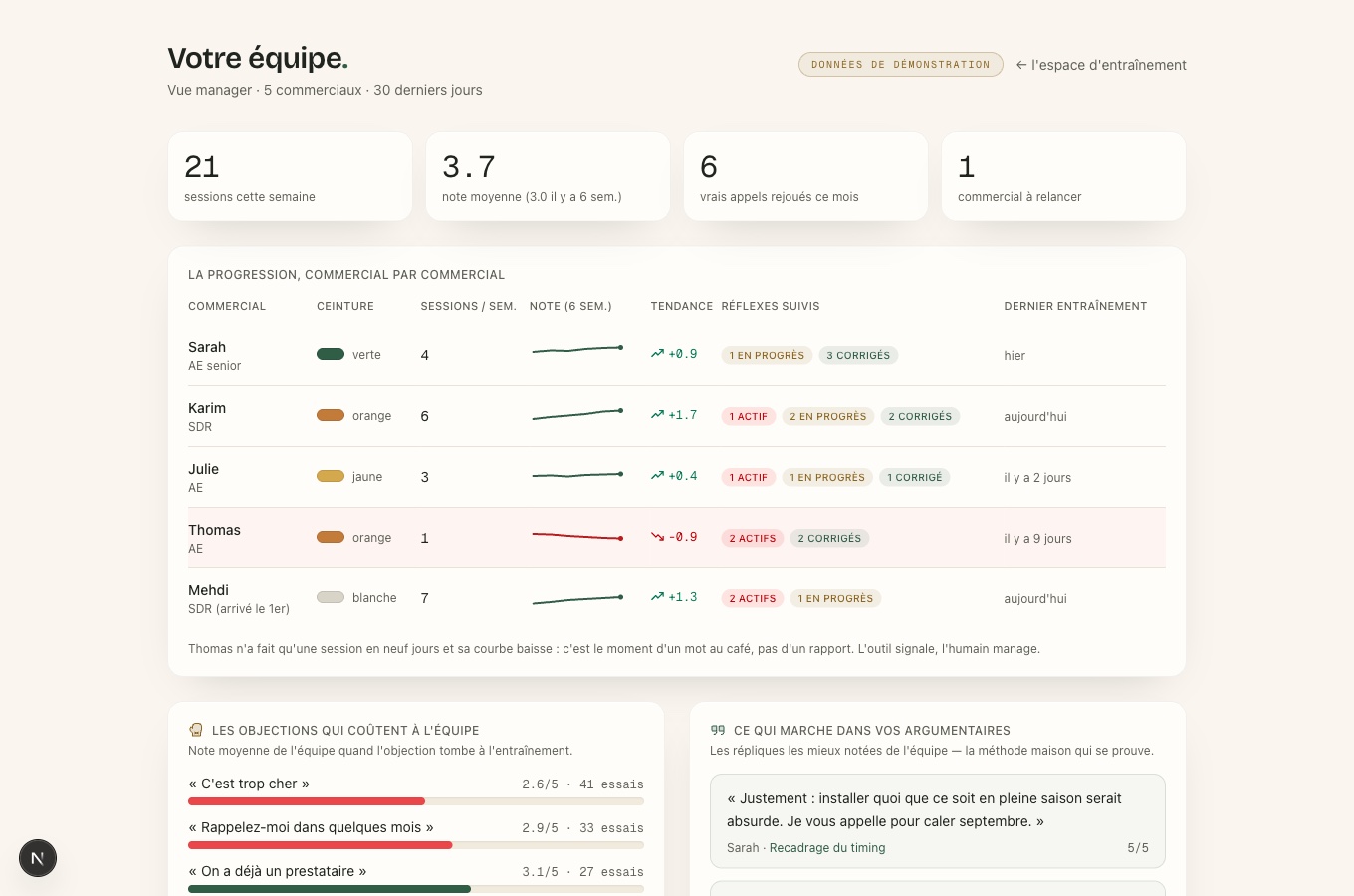Click Thomas's red declining sparkline
The image size is (1354, 896).
click(x=577, y=536)
